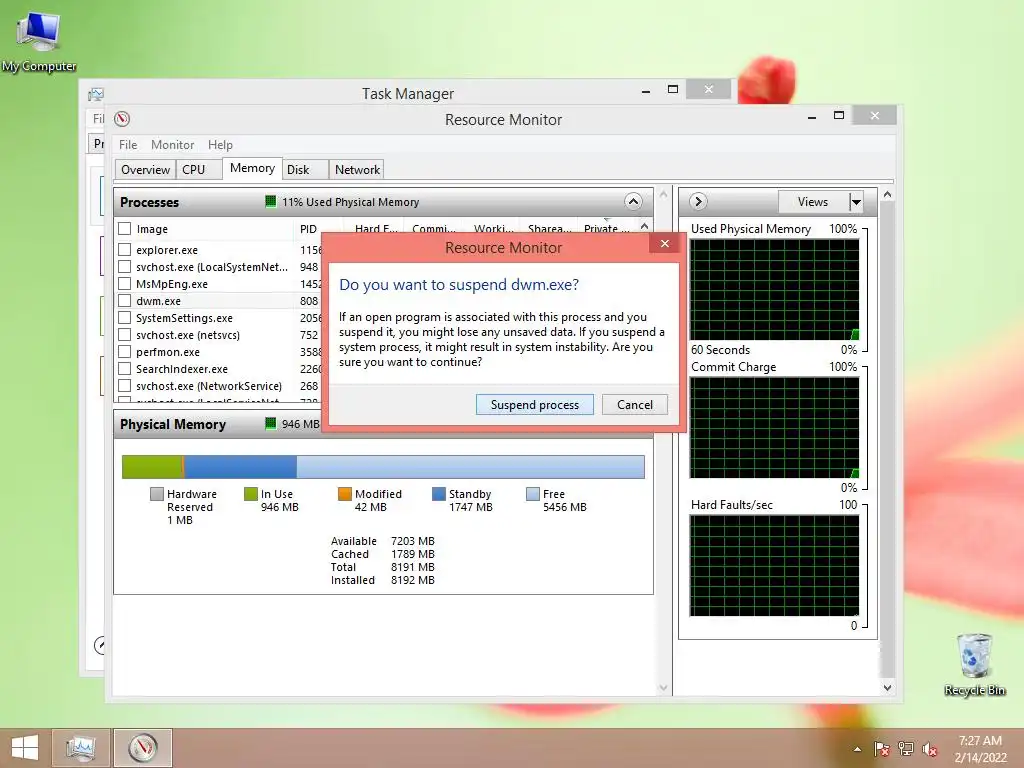Select all processes with Image header checkbox

[x=125, y=229]
